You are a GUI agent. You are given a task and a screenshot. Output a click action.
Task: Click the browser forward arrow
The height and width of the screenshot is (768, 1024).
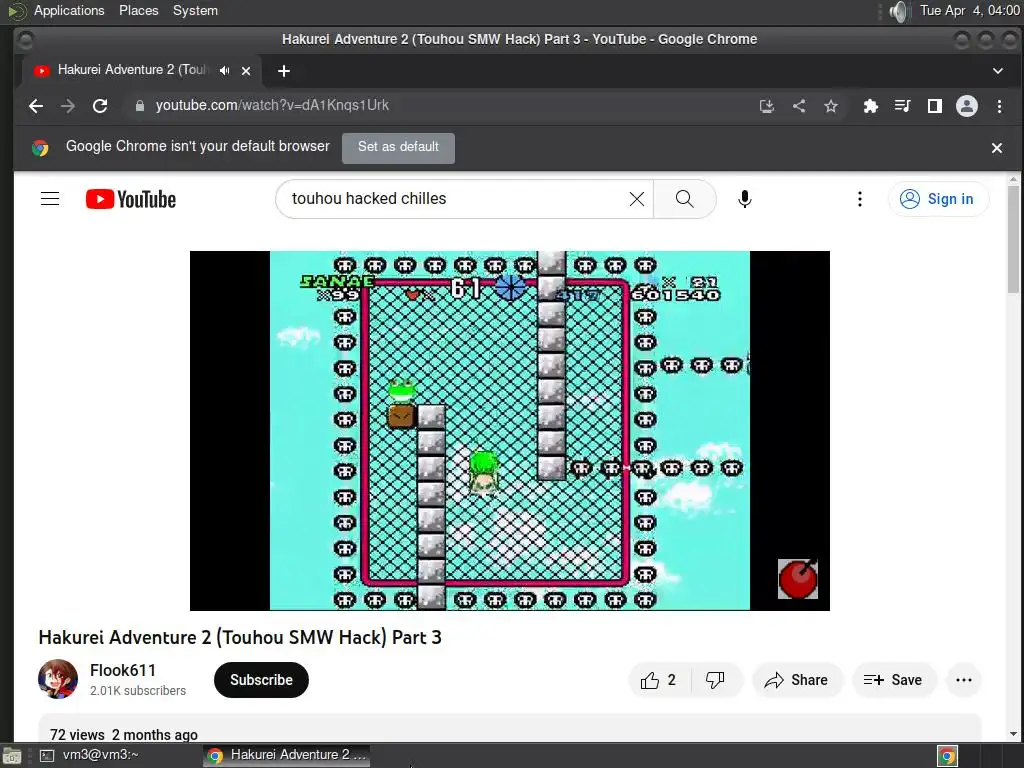tap(68, 106)
